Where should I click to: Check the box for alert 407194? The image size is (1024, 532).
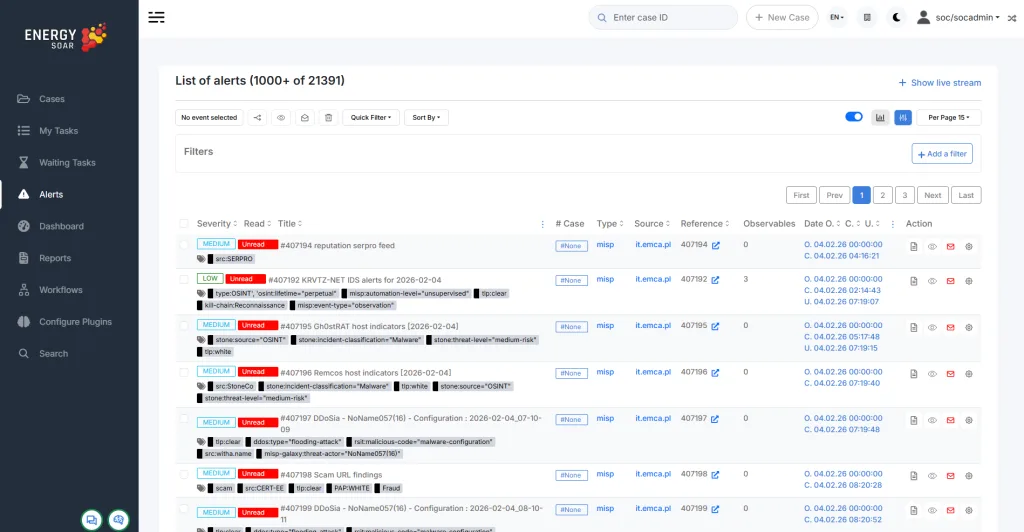(183, 244)
